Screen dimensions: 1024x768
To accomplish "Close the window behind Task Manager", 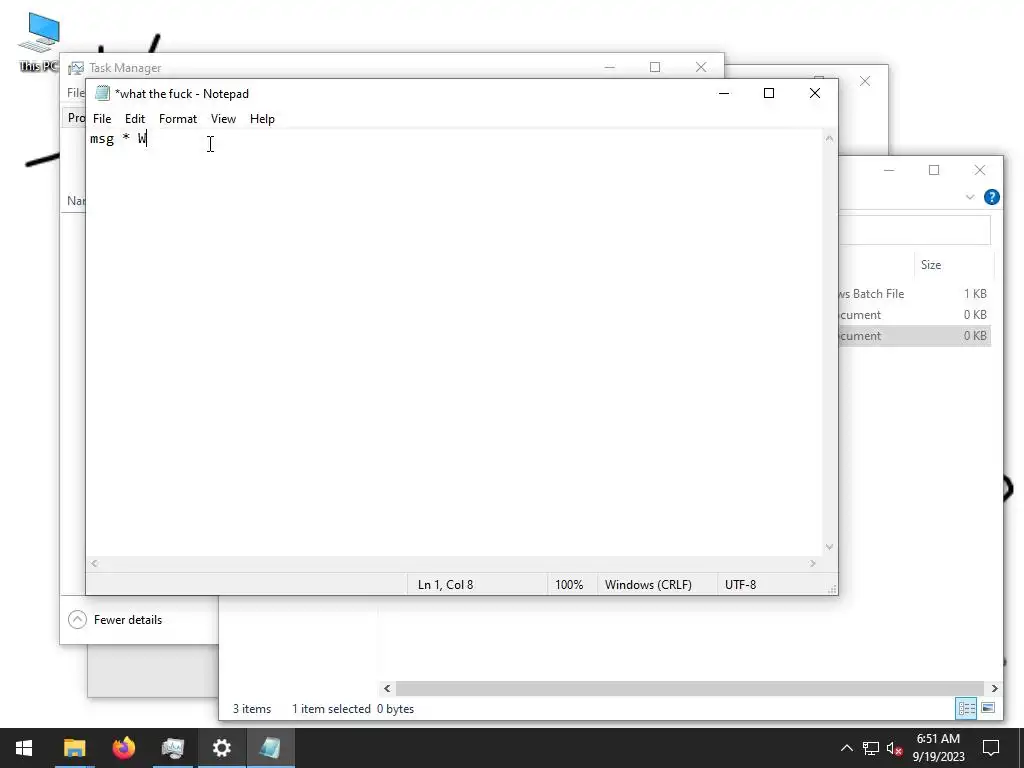I will tap(865, 81).
